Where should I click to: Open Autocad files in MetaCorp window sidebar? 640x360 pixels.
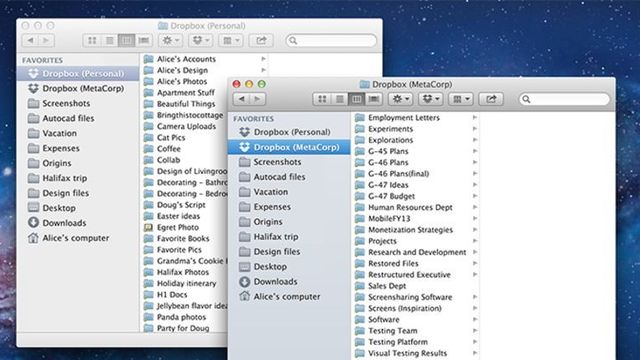[289, 177]
